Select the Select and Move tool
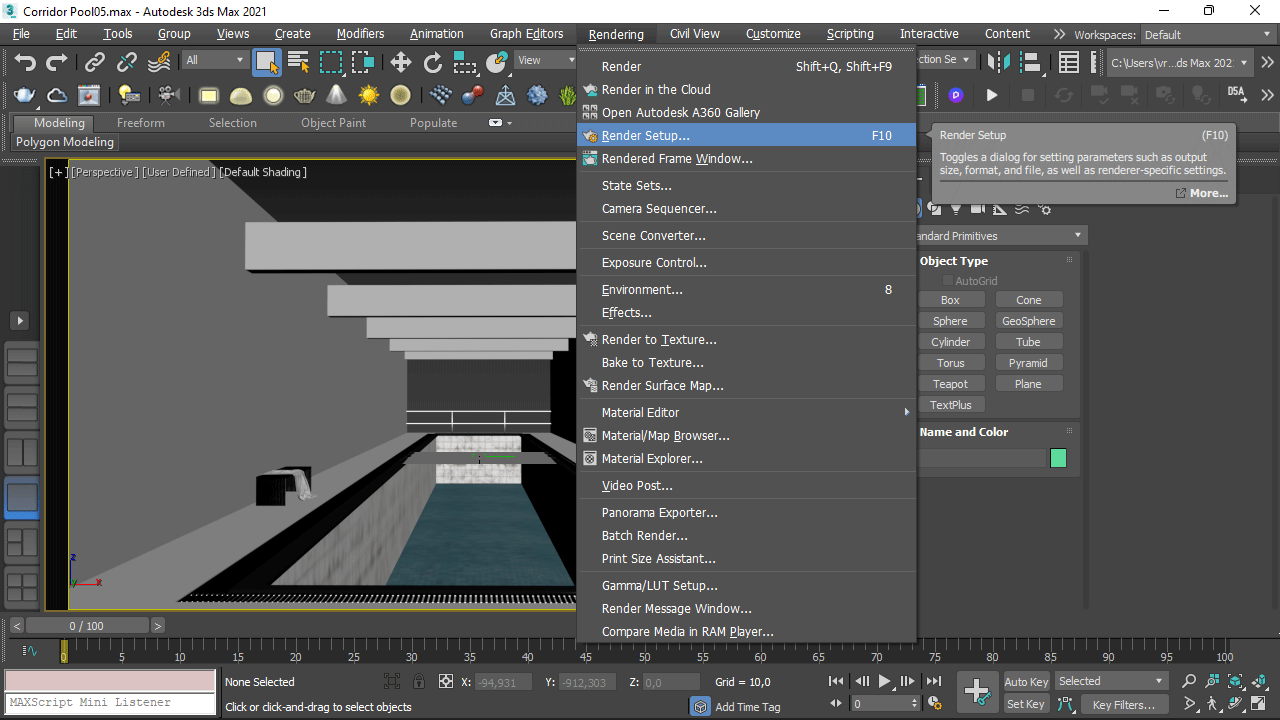Viewport: 1280px width, 720px height. pyautogui.click(x=400, y=62)
